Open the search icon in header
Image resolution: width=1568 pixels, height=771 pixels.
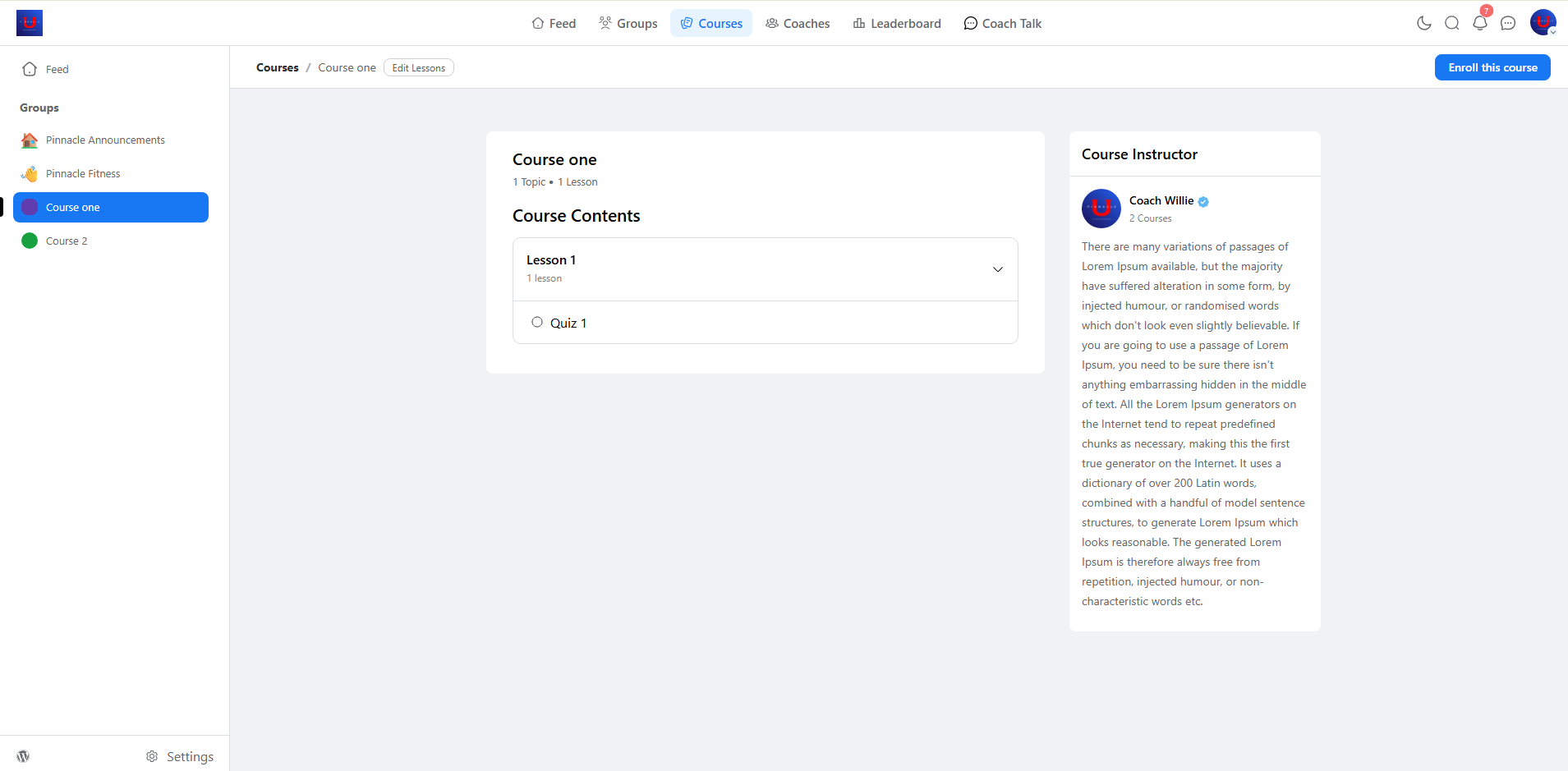pyautogui.click(x=1452, y=23)
